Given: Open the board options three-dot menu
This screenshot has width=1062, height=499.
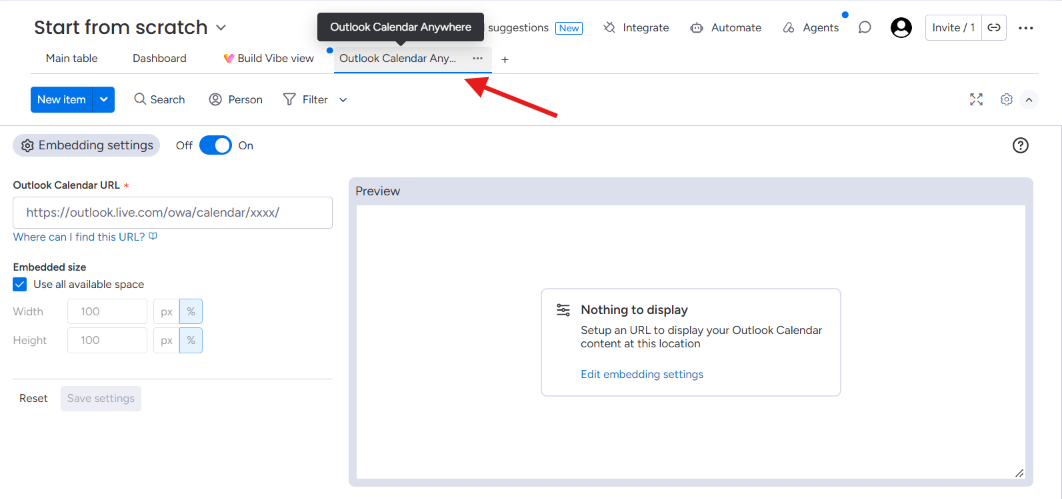Looking at the screenshot, I should point(1025,28).
